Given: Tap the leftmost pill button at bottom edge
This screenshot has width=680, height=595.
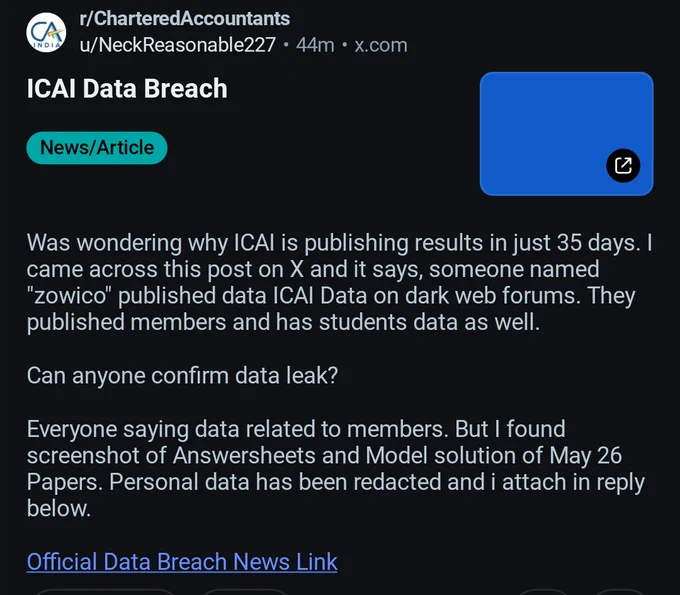Looking at the screenshot, I should click(x=104, y=592).
